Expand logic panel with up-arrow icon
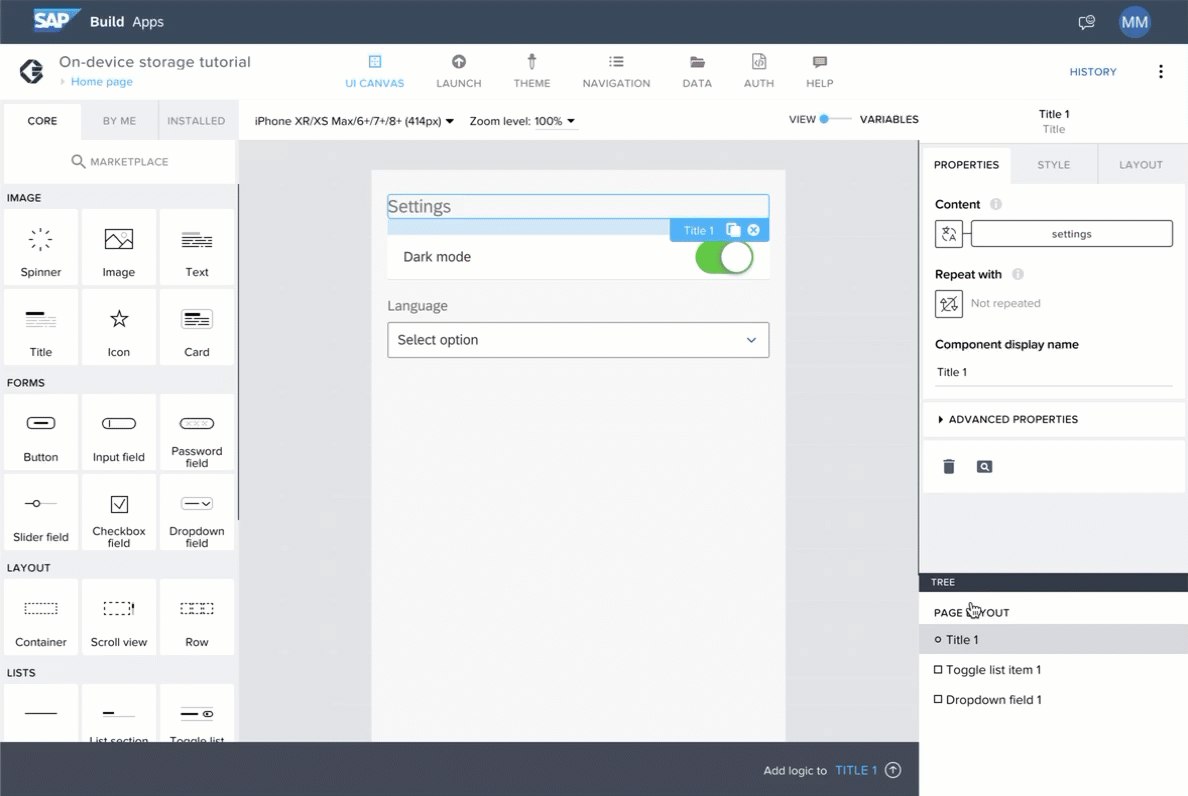The width and height of the screenshot is (1188, 796). [x=893, y=770]
